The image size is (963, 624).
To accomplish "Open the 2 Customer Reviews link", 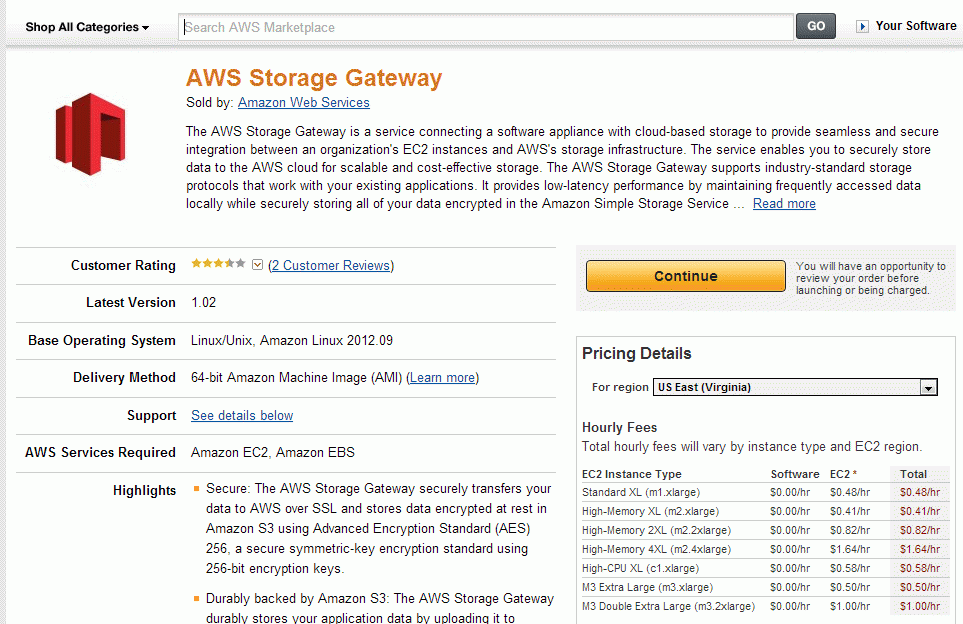I will click(331, 265).
